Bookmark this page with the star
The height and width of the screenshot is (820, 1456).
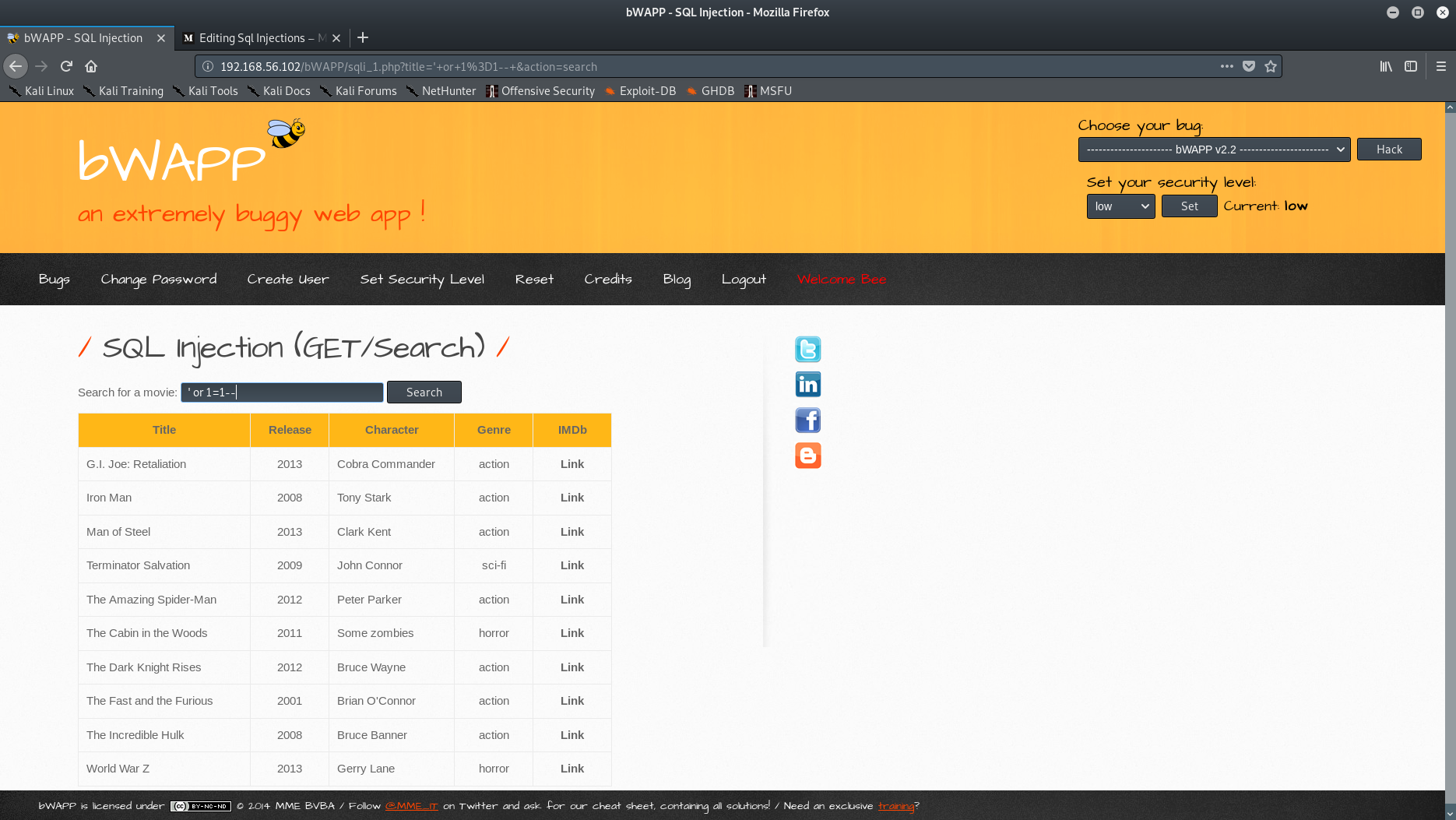[x=1271, y=66]
